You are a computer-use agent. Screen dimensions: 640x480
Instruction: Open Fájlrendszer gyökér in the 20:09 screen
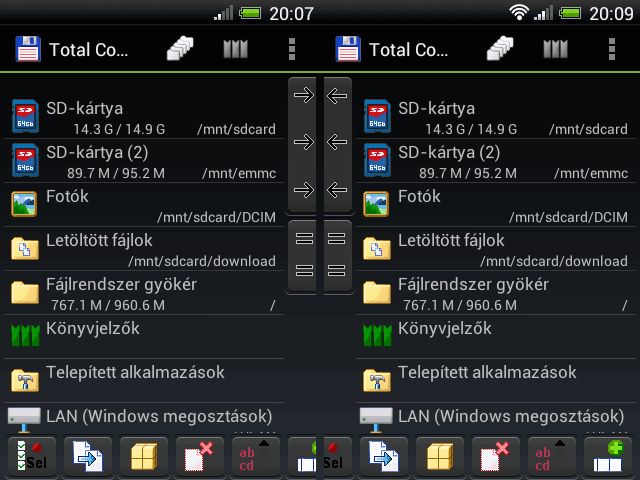pos(496,293)
